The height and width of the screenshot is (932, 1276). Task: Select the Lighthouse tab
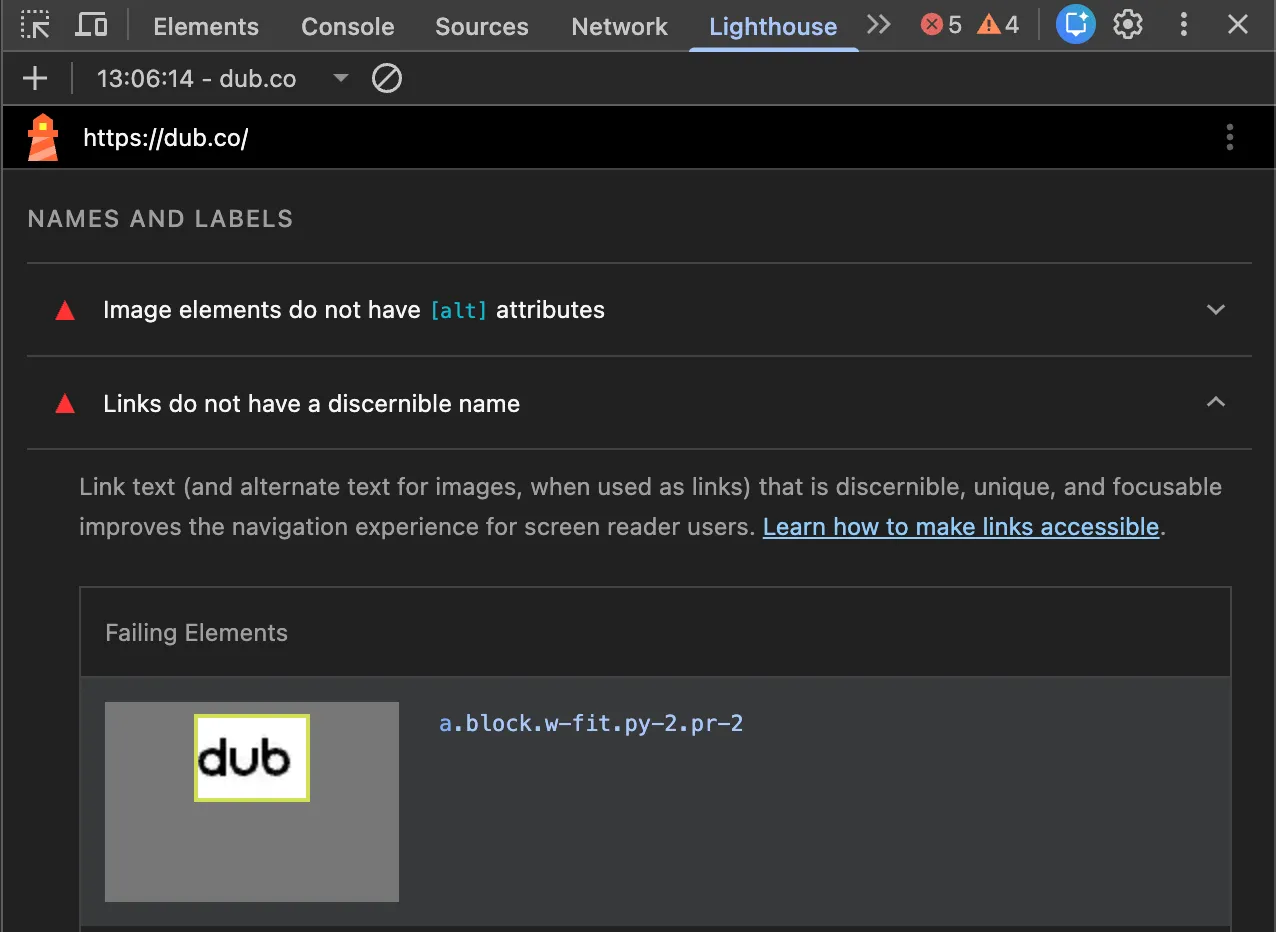click(773, 27)
